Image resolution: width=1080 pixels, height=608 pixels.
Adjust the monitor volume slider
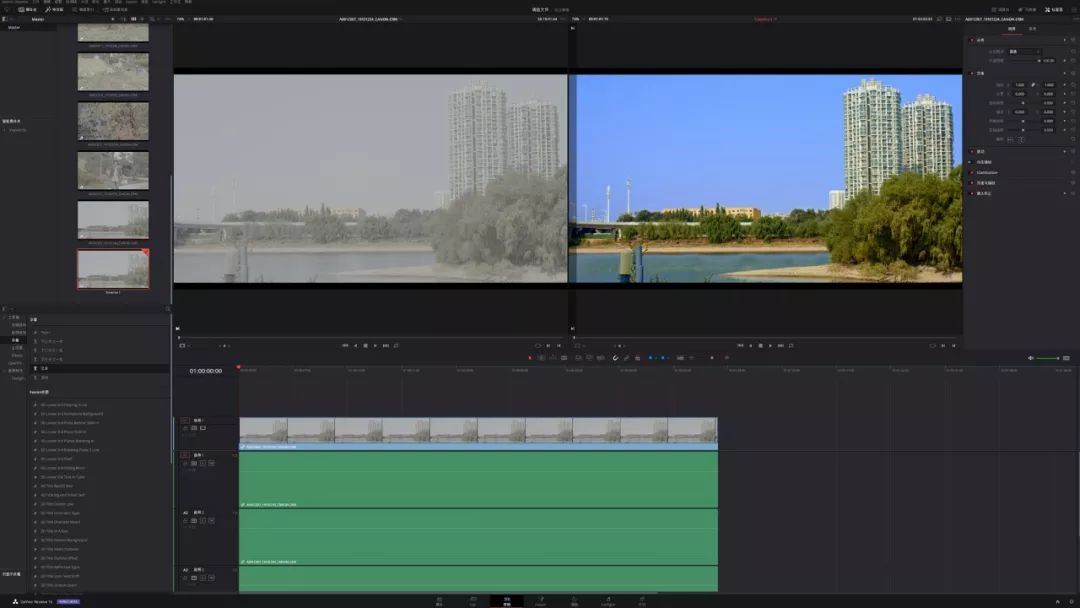pyautogui.click(x=1048, y=358)
